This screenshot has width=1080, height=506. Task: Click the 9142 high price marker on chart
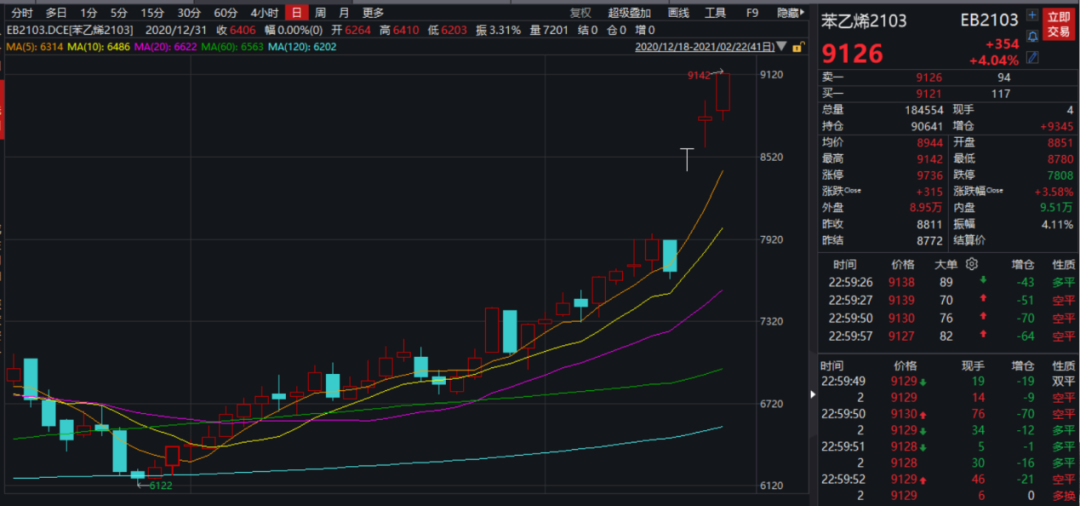click(699, 75)
